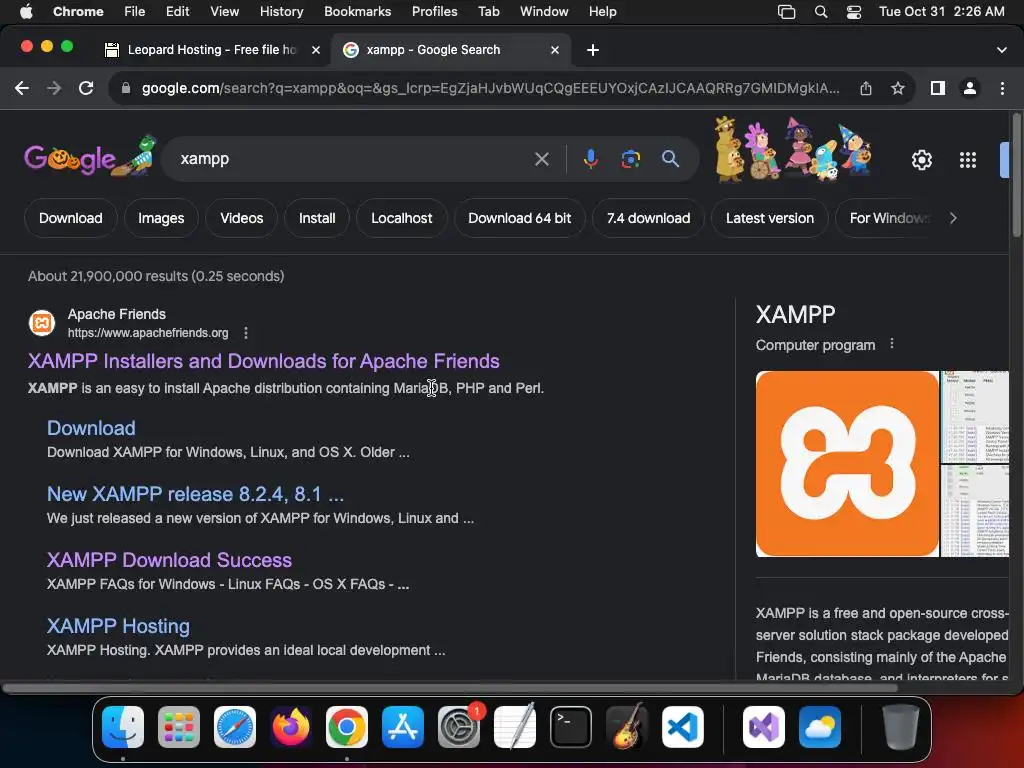
Task: Open XAMPP Installers and Downloads result
Action: pyautogui.click(x=264, y=361)
